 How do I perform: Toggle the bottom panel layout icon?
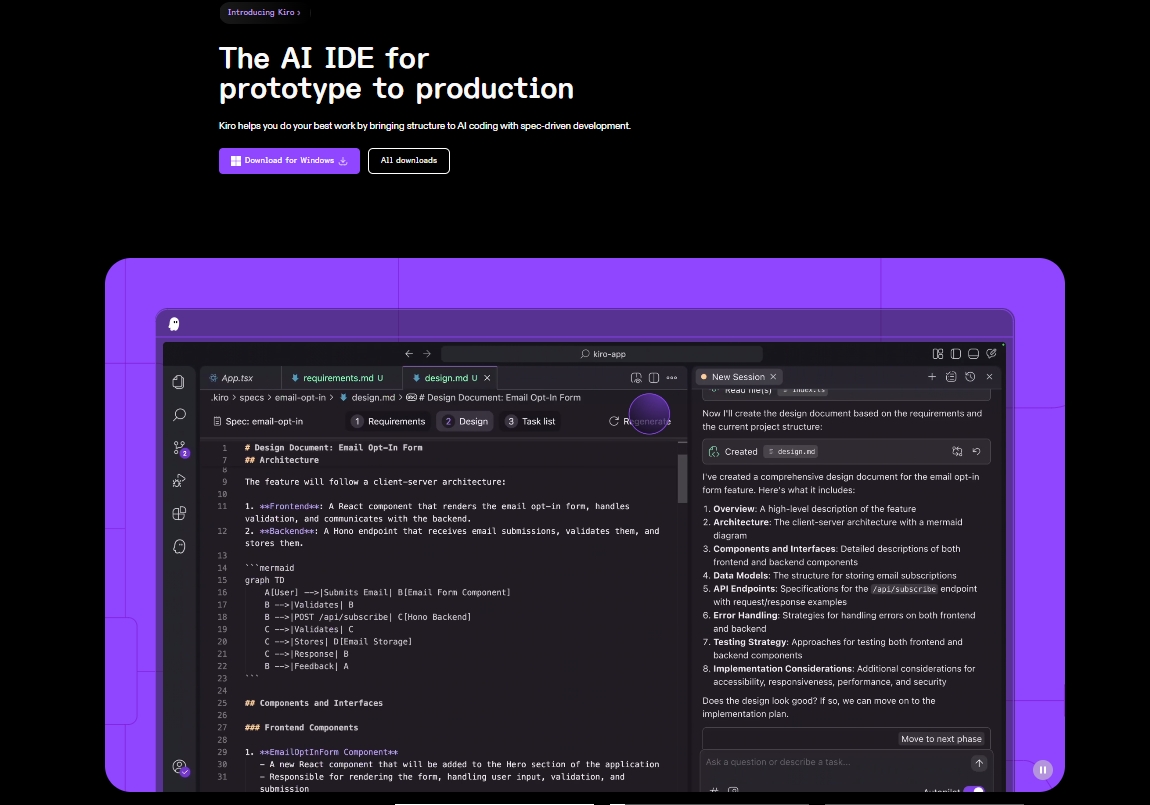click(974, 354)
